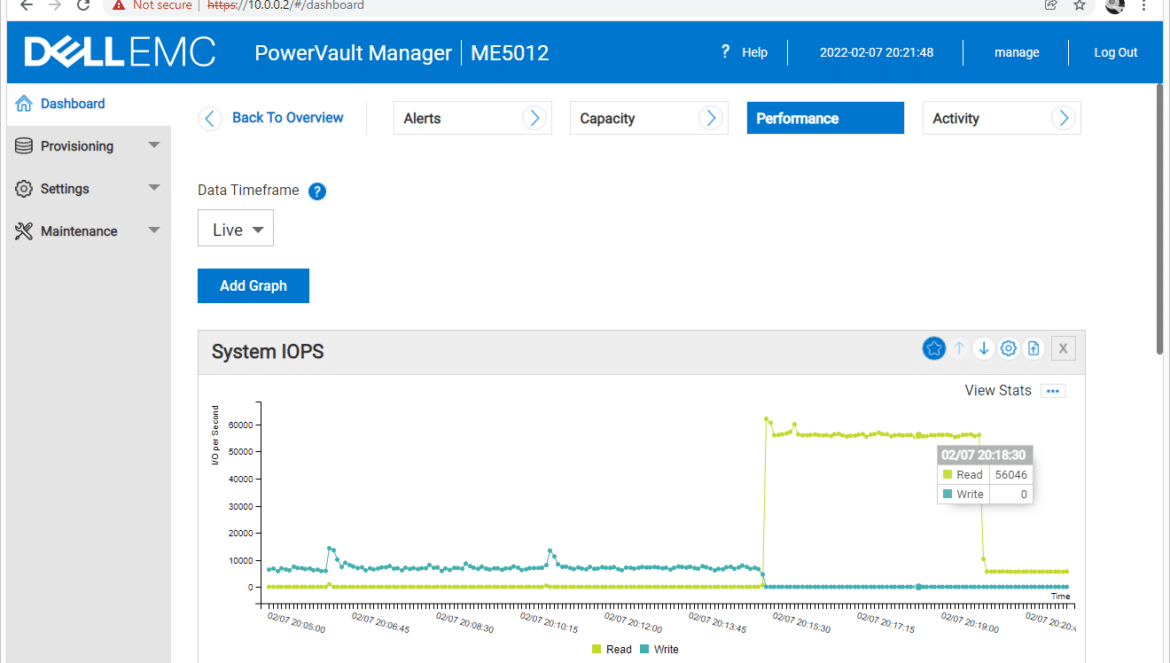Click the Capacity tab right chevron
This screenshot has width=1170, height=663.
(x=710, y=118)
